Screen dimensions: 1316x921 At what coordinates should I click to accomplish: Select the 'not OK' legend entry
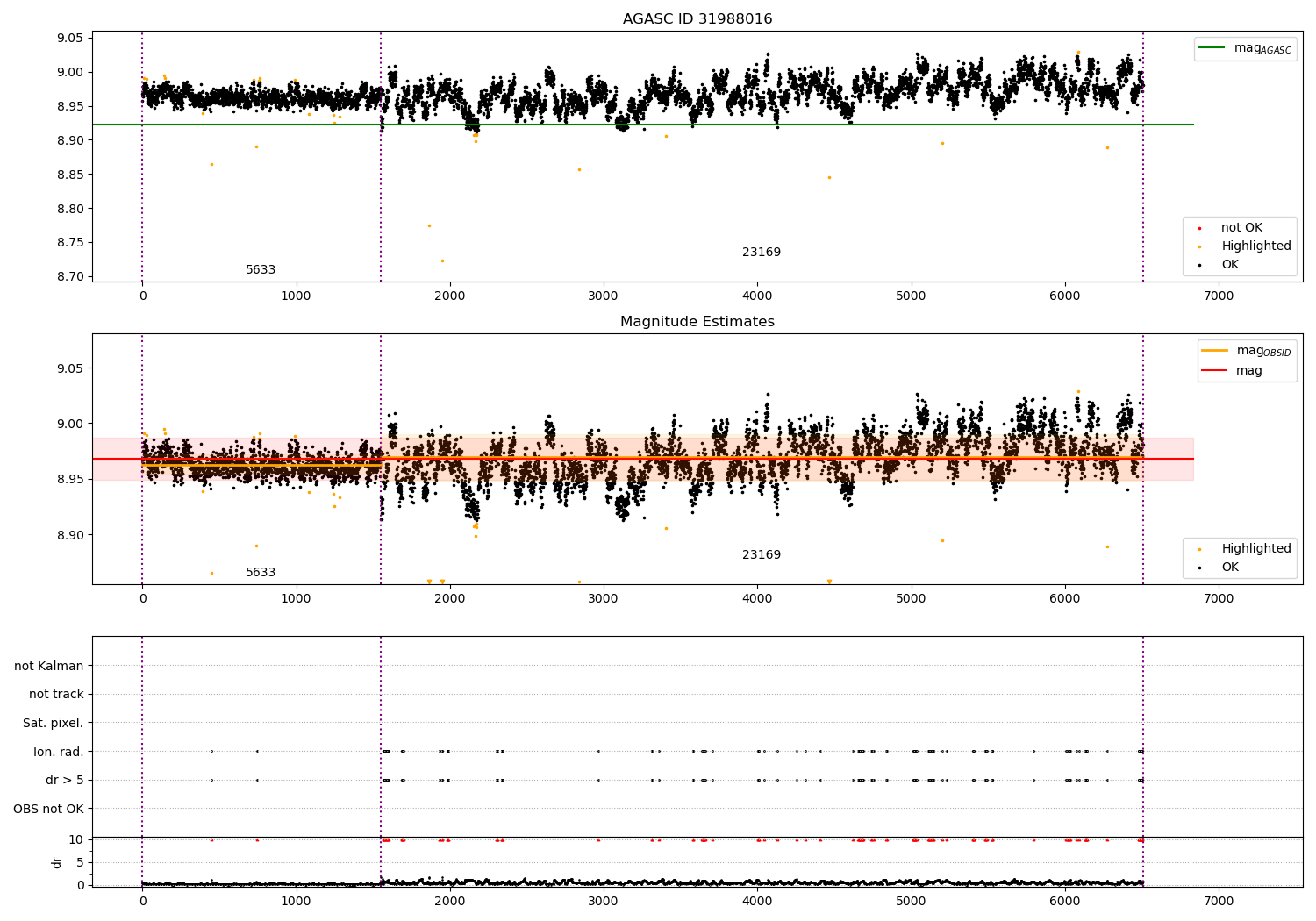click(x=1241, y=228)
